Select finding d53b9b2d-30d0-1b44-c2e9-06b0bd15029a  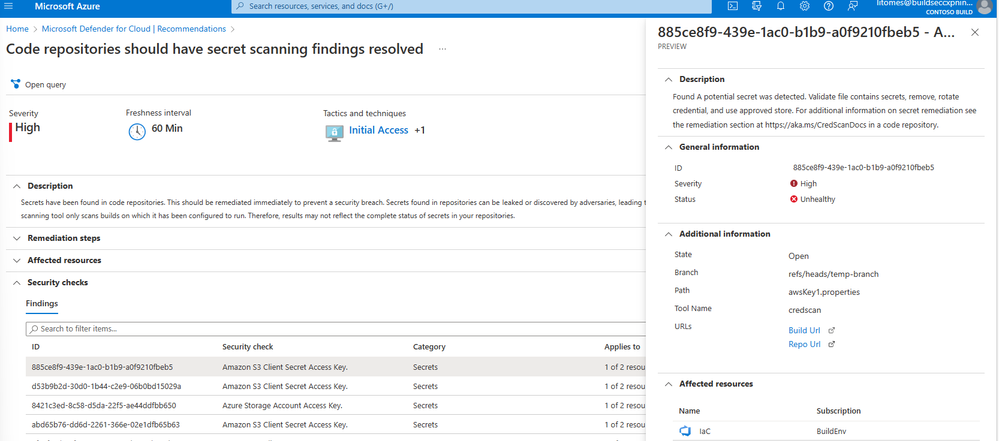tap(334, 386)
